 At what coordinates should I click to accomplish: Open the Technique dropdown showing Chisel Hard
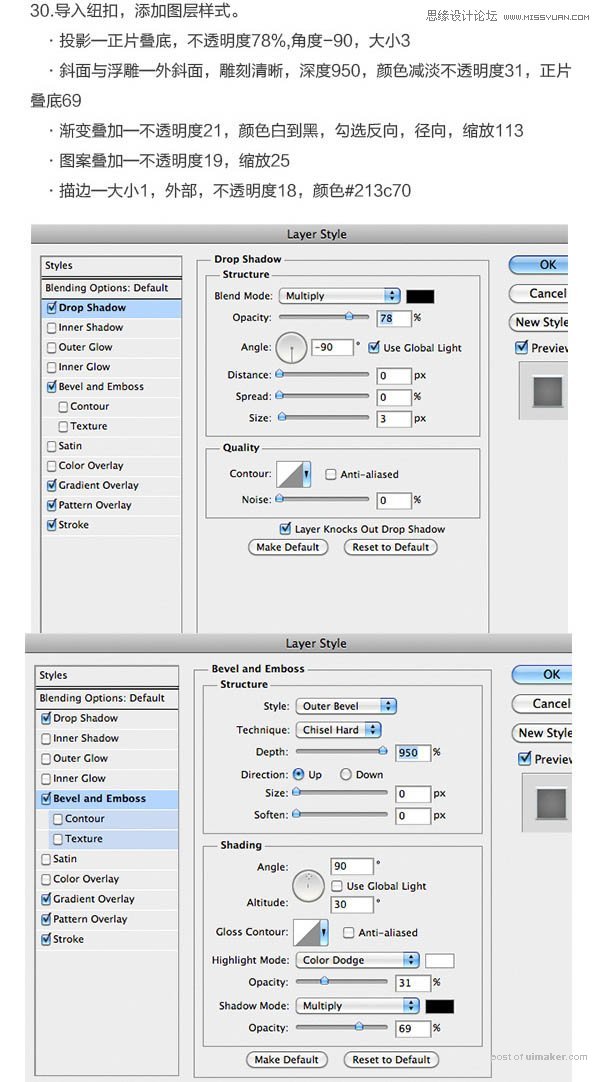point(339,729)
